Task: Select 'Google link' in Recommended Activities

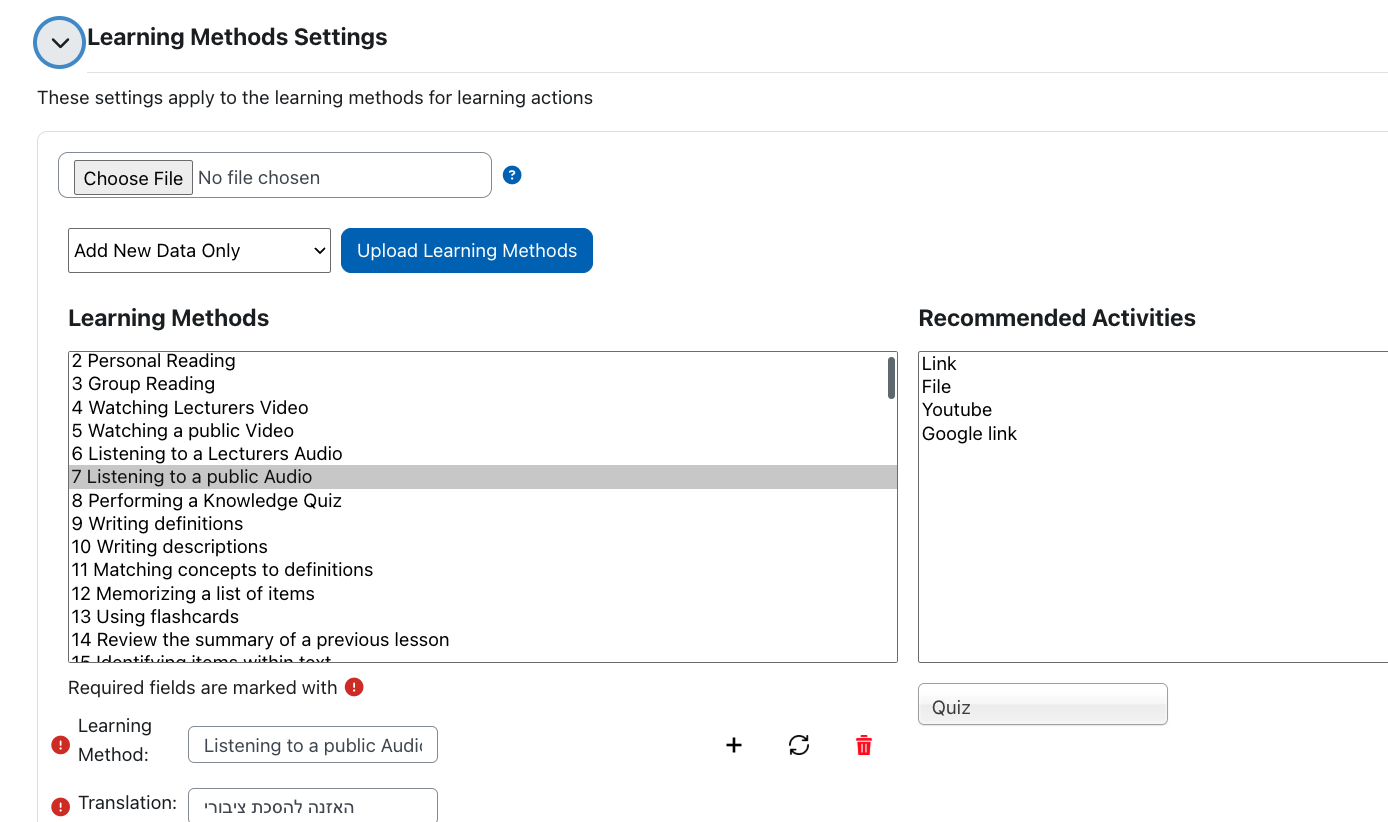Action: point(969,434)
